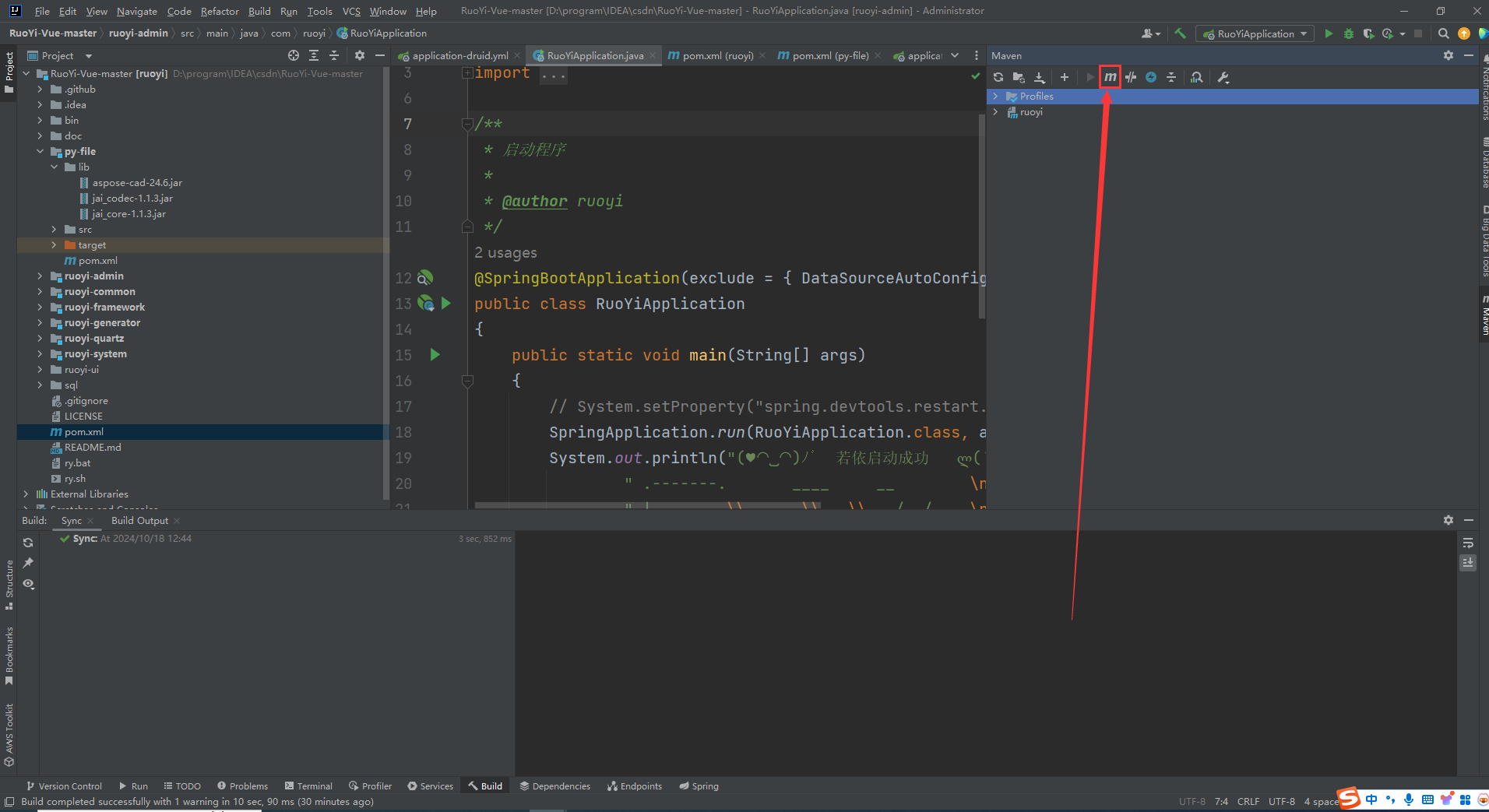This screenshot has height=812, width=1489.
Task: Open the VCS menu
Action: click(351, 11)
